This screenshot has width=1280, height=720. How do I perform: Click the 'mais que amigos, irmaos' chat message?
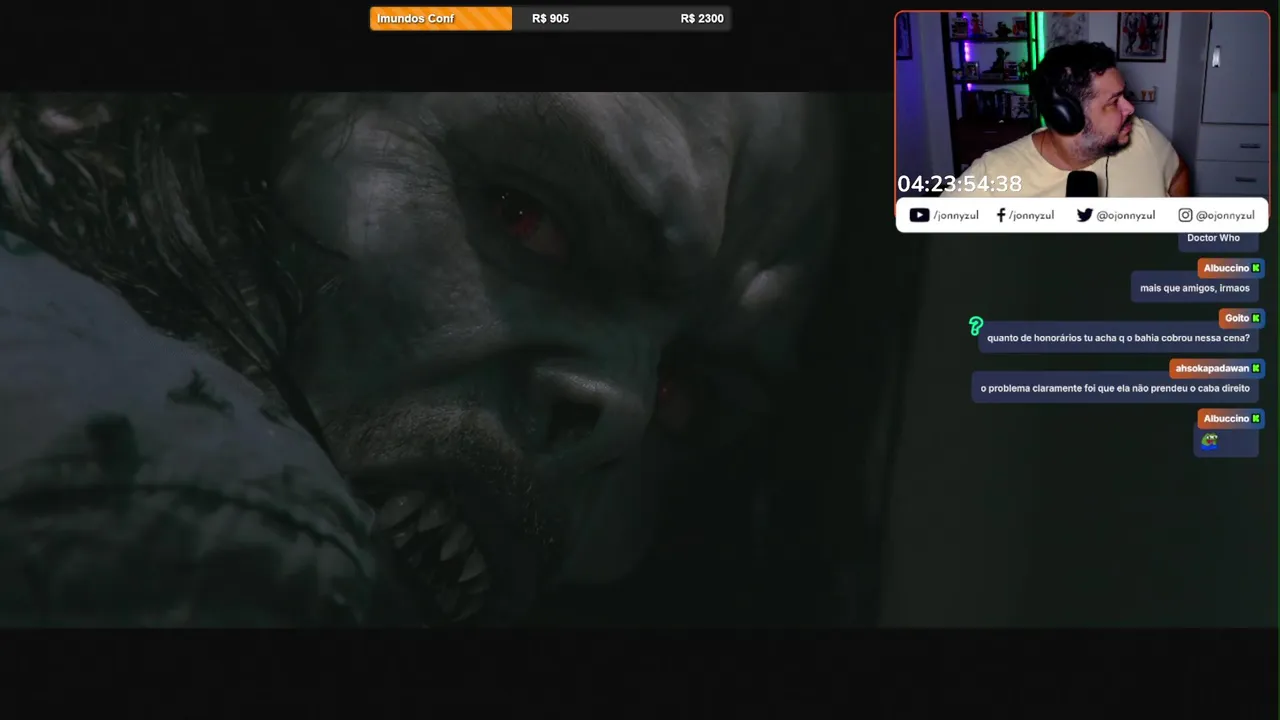click(1195, 288)
